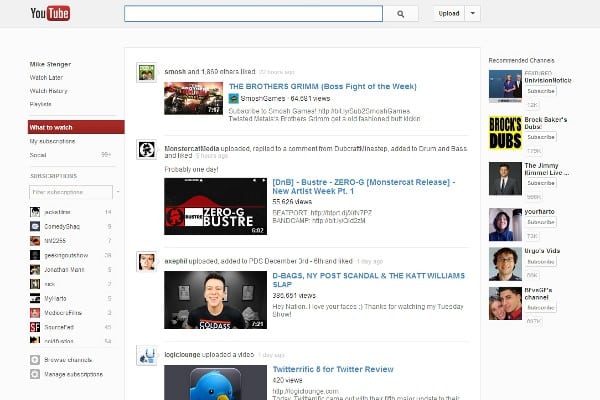Subscribe to BfvsGf's channel
600x400 pixels.
coord(541,308)
